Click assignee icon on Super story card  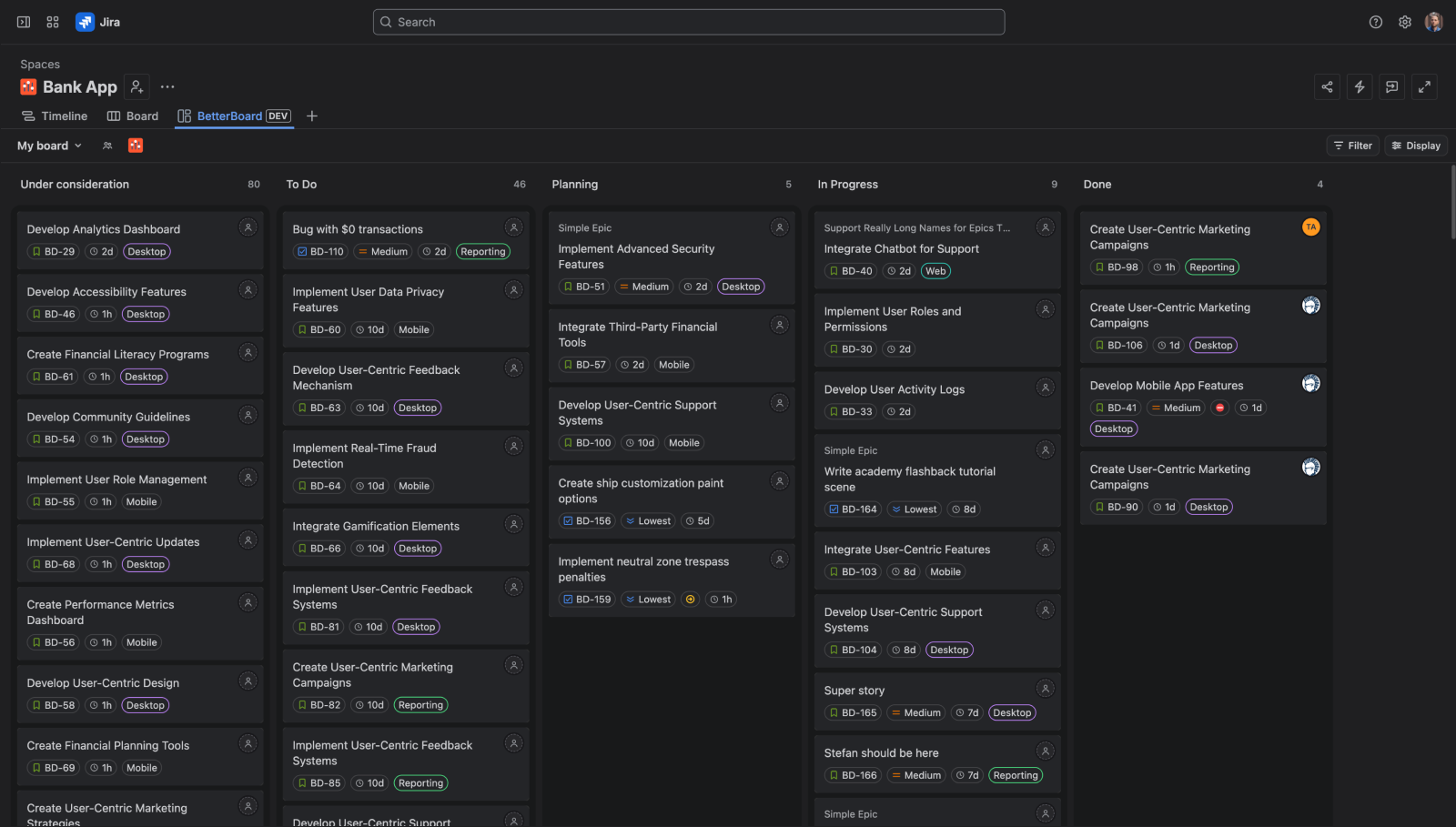coord(1045,689)
